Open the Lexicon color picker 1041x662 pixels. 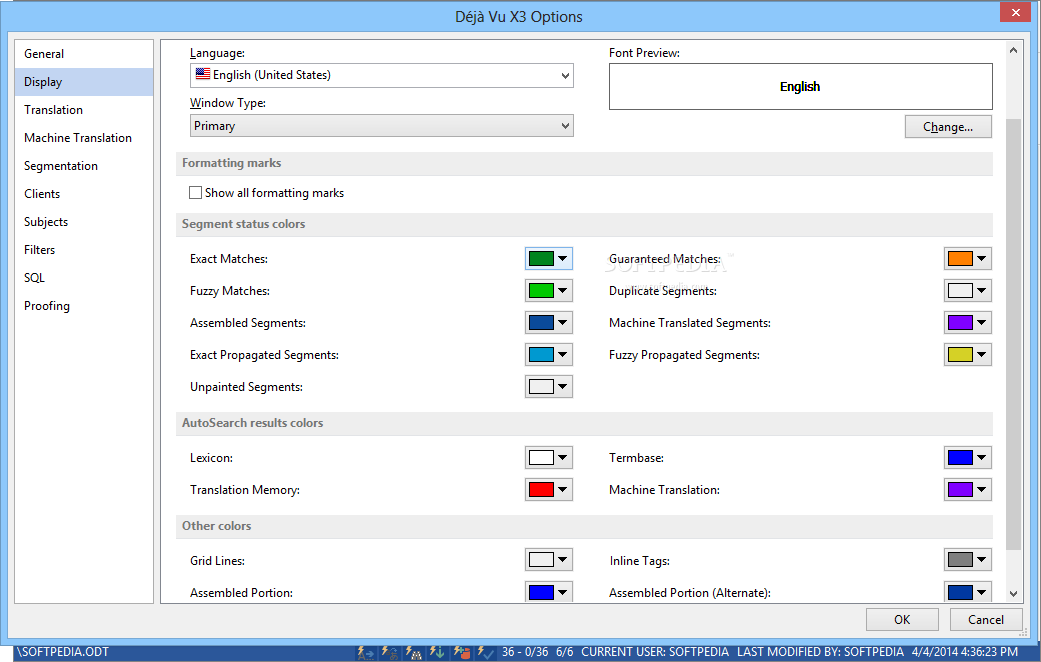click(548, 457)
